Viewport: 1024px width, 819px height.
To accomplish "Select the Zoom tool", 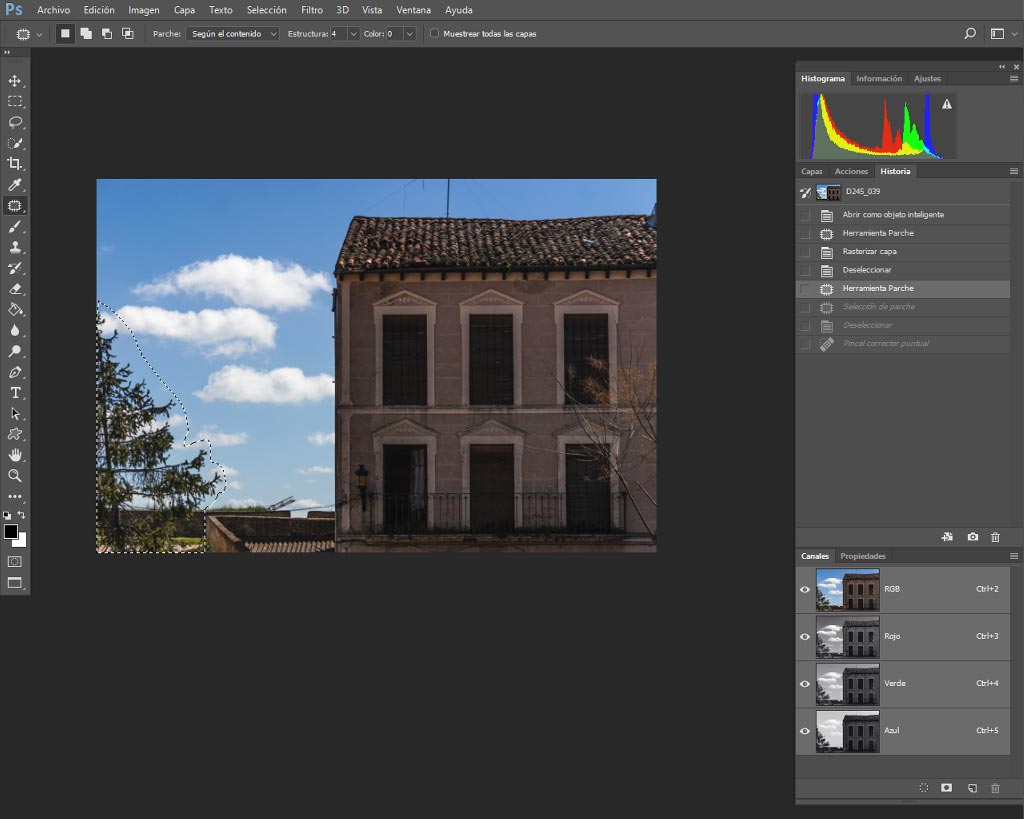I will (14, 475).
